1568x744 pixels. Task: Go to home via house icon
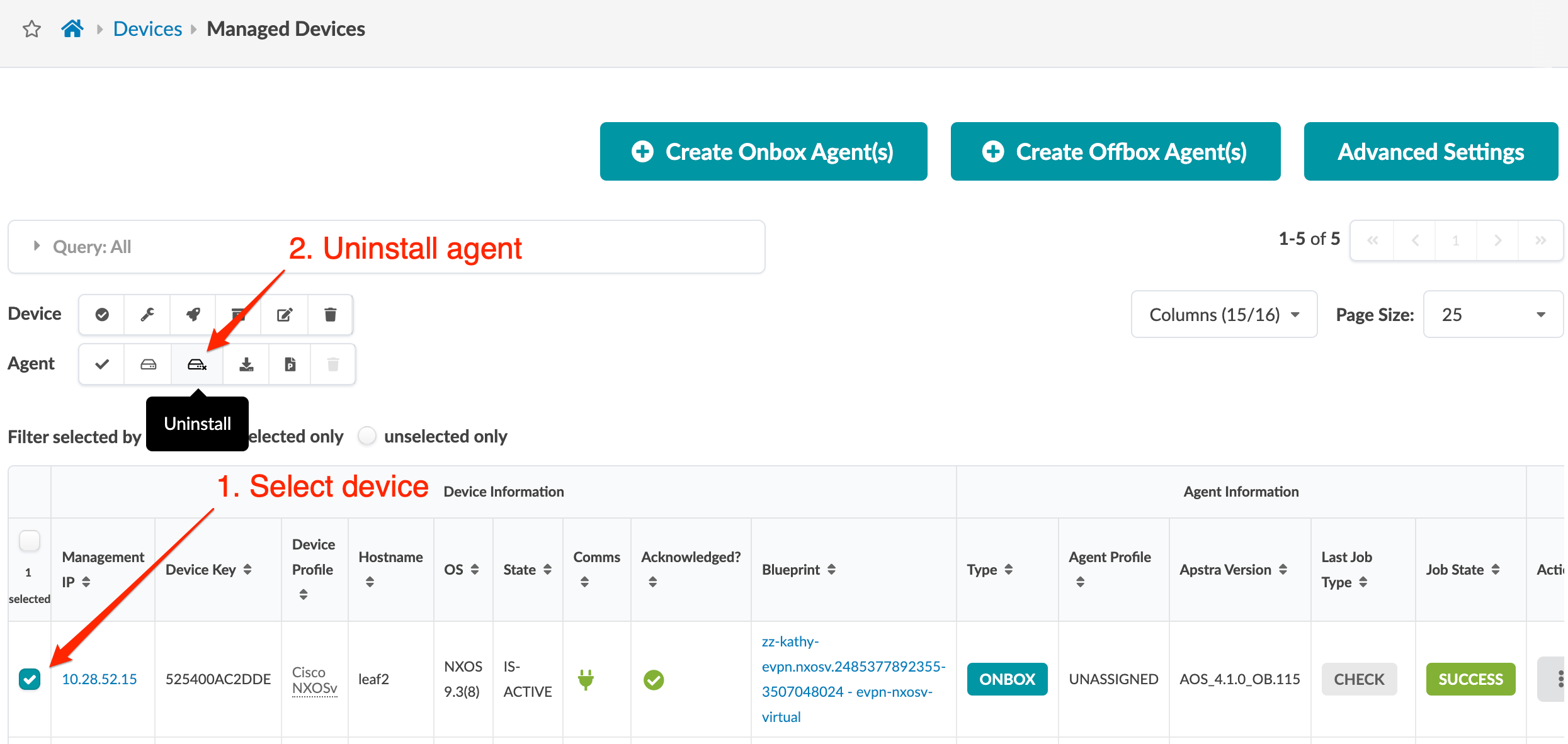pyautogui.click(x=72, y=29)
